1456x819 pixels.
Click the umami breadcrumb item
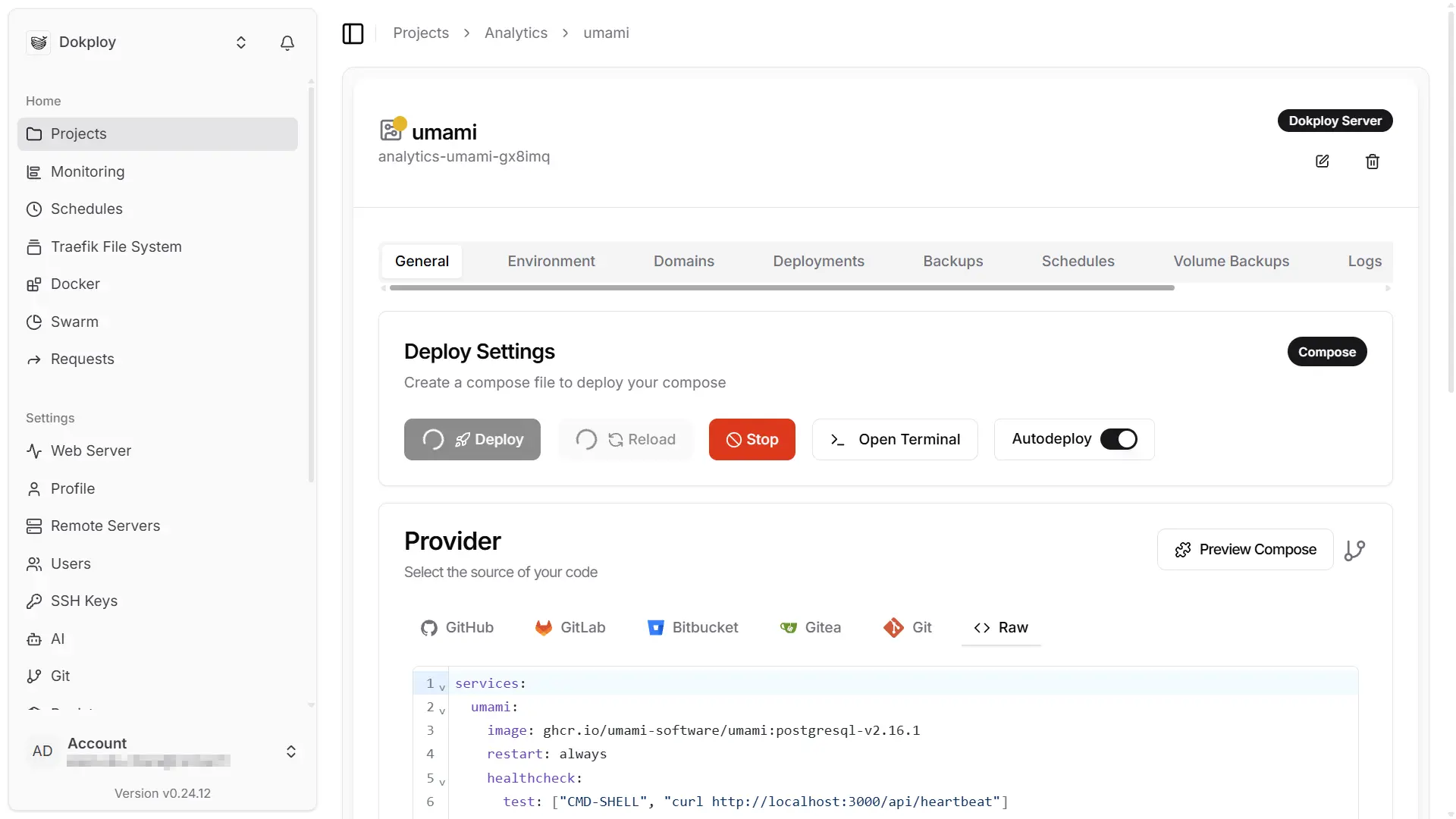(x=606, y=33)
